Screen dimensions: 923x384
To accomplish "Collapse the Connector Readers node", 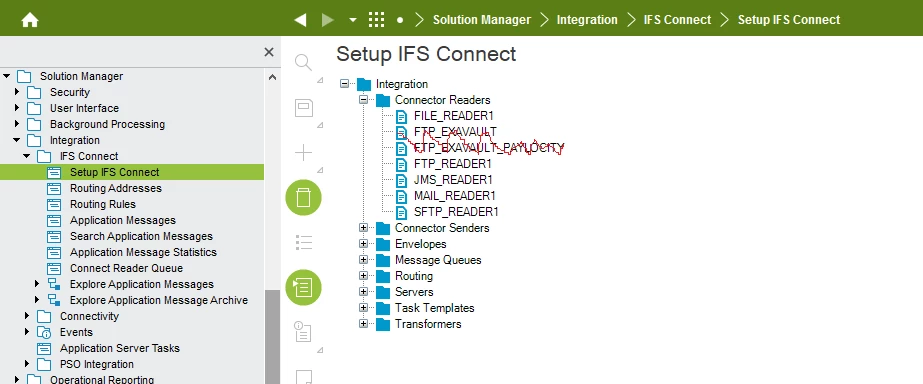I will click(x=363, y=100).
